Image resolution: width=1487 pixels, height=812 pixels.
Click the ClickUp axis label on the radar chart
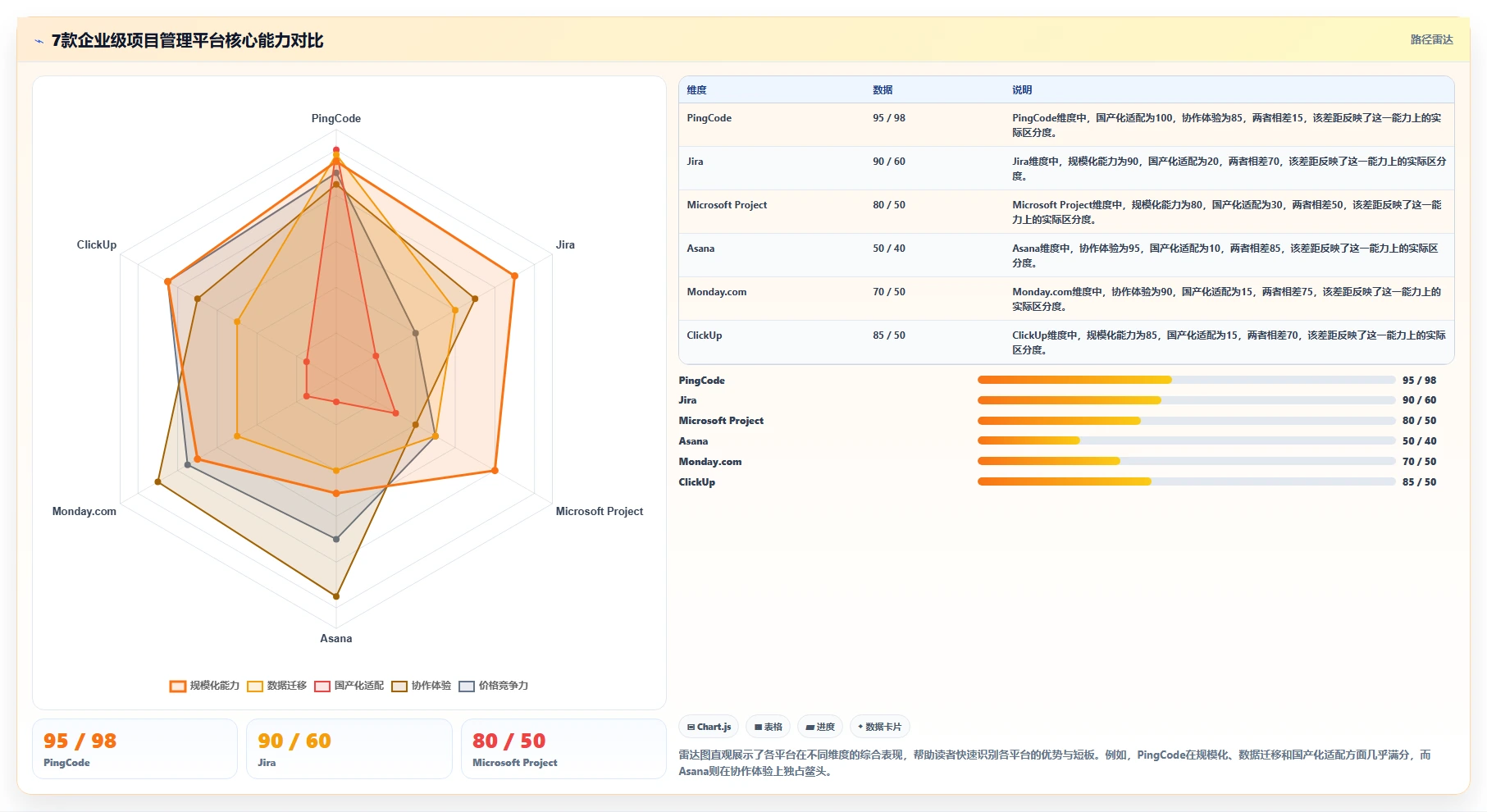pyautogui.click(x=97, y=244)
